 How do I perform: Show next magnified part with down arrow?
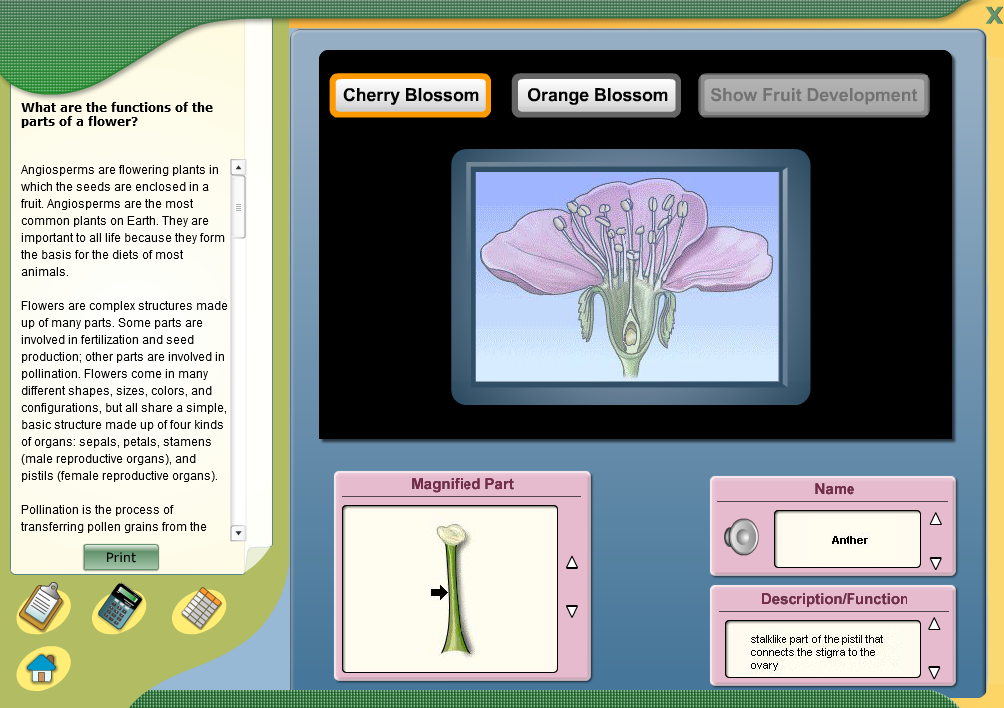[572, 611]
